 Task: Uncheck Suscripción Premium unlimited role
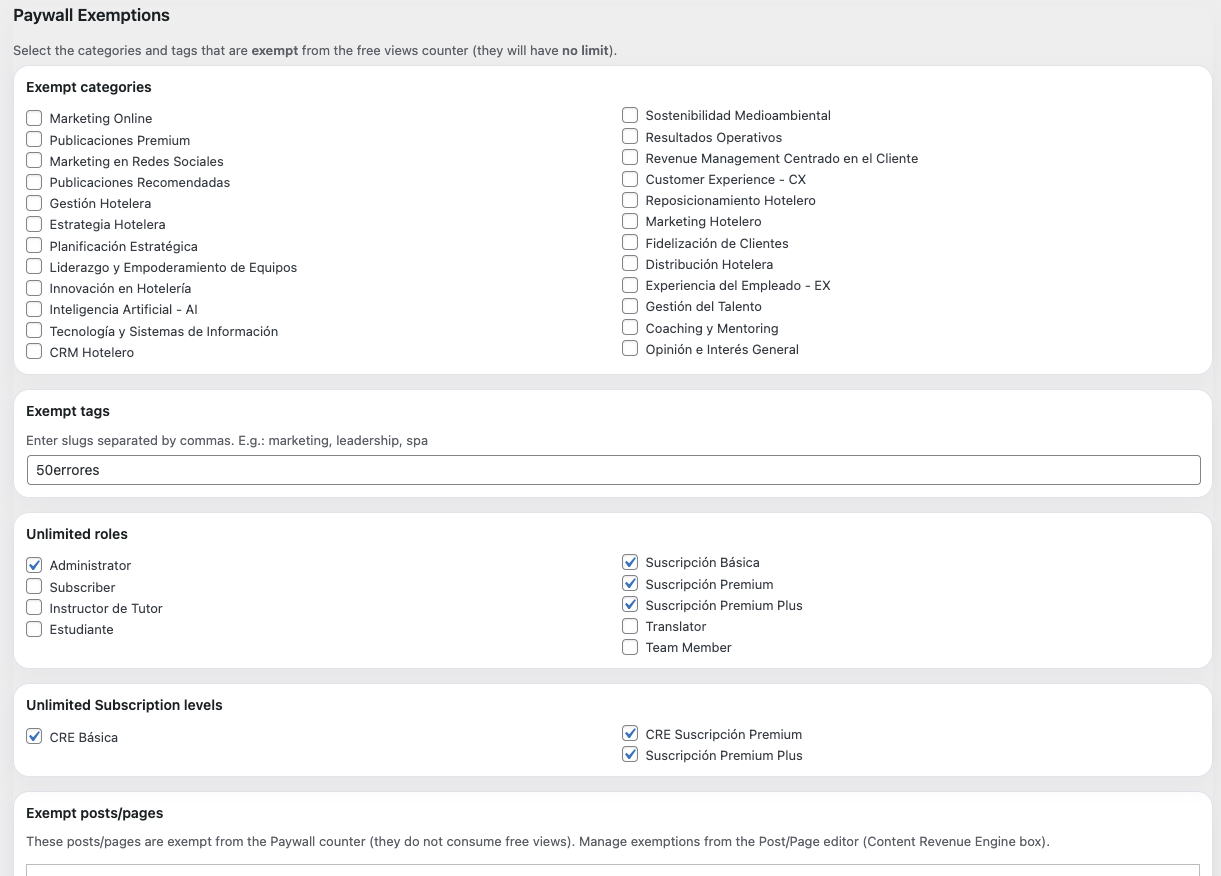pos(630,583)
